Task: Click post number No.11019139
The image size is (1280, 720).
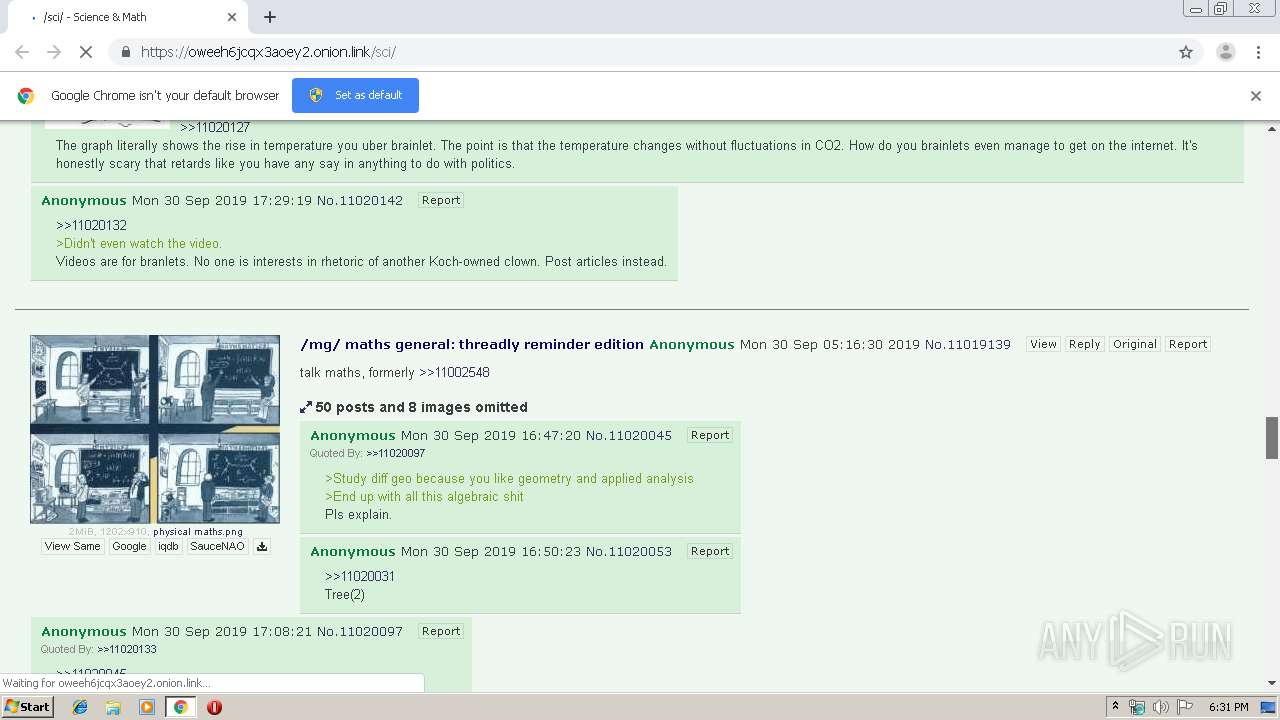Action: tap(968, 344)
